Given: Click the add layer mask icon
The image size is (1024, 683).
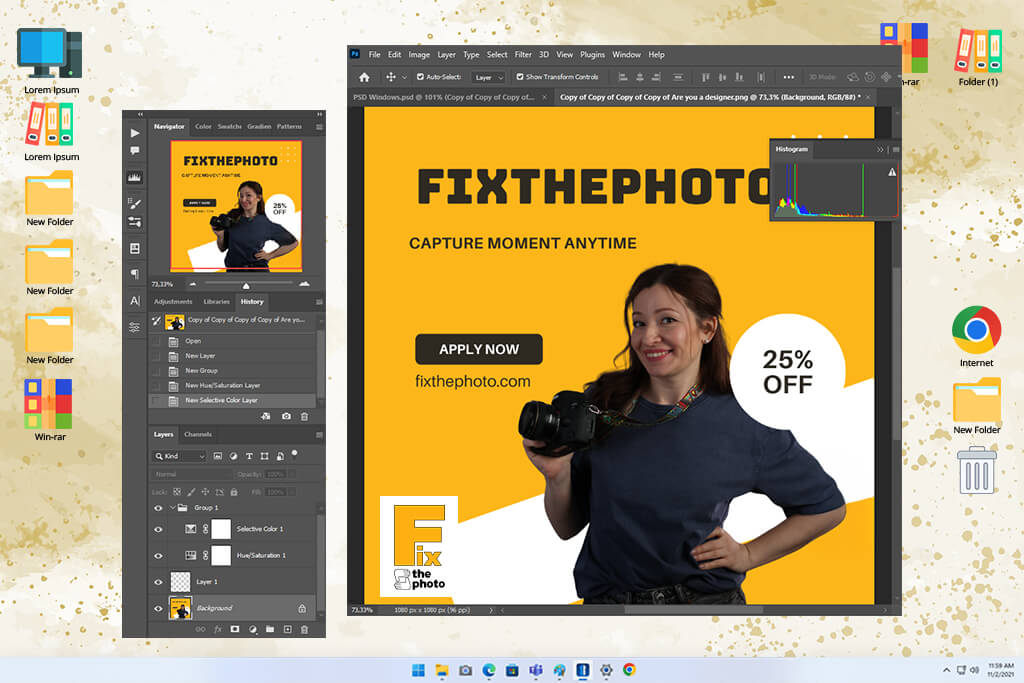Looking at the screenshot, I should [x=235, y=629].
